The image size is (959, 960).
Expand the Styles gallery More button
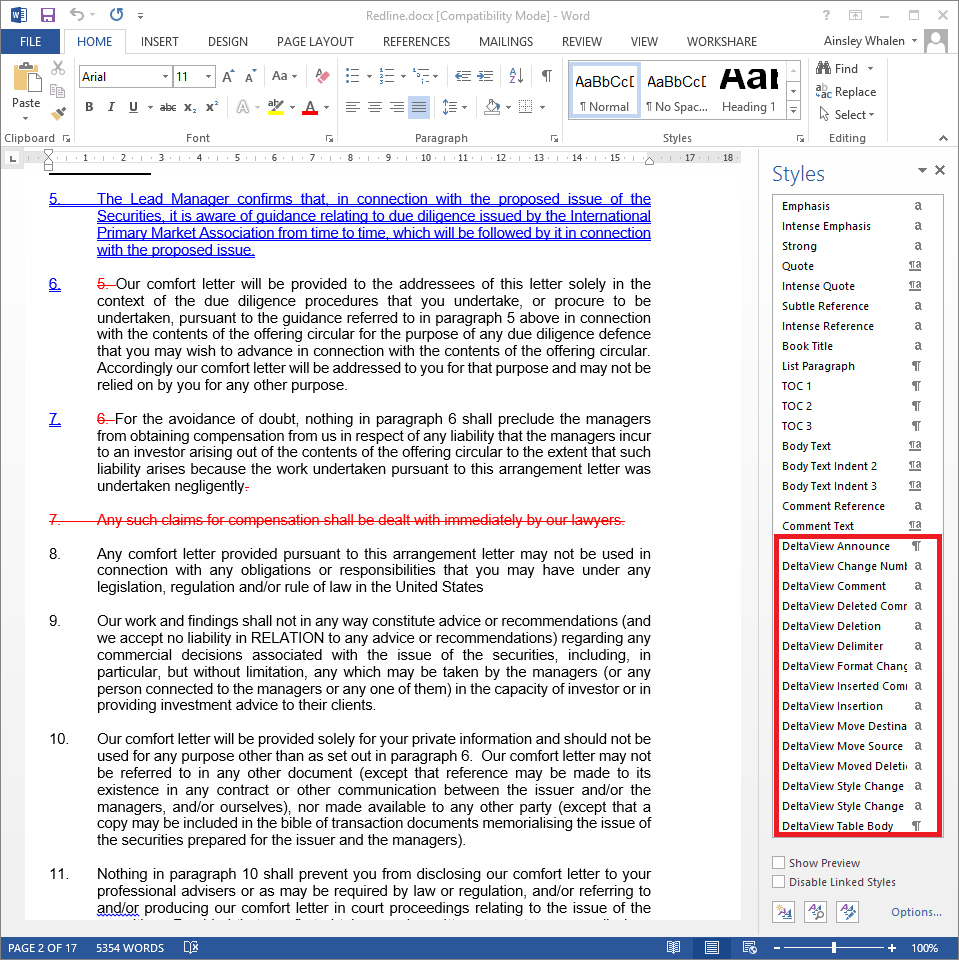[794, 111]
